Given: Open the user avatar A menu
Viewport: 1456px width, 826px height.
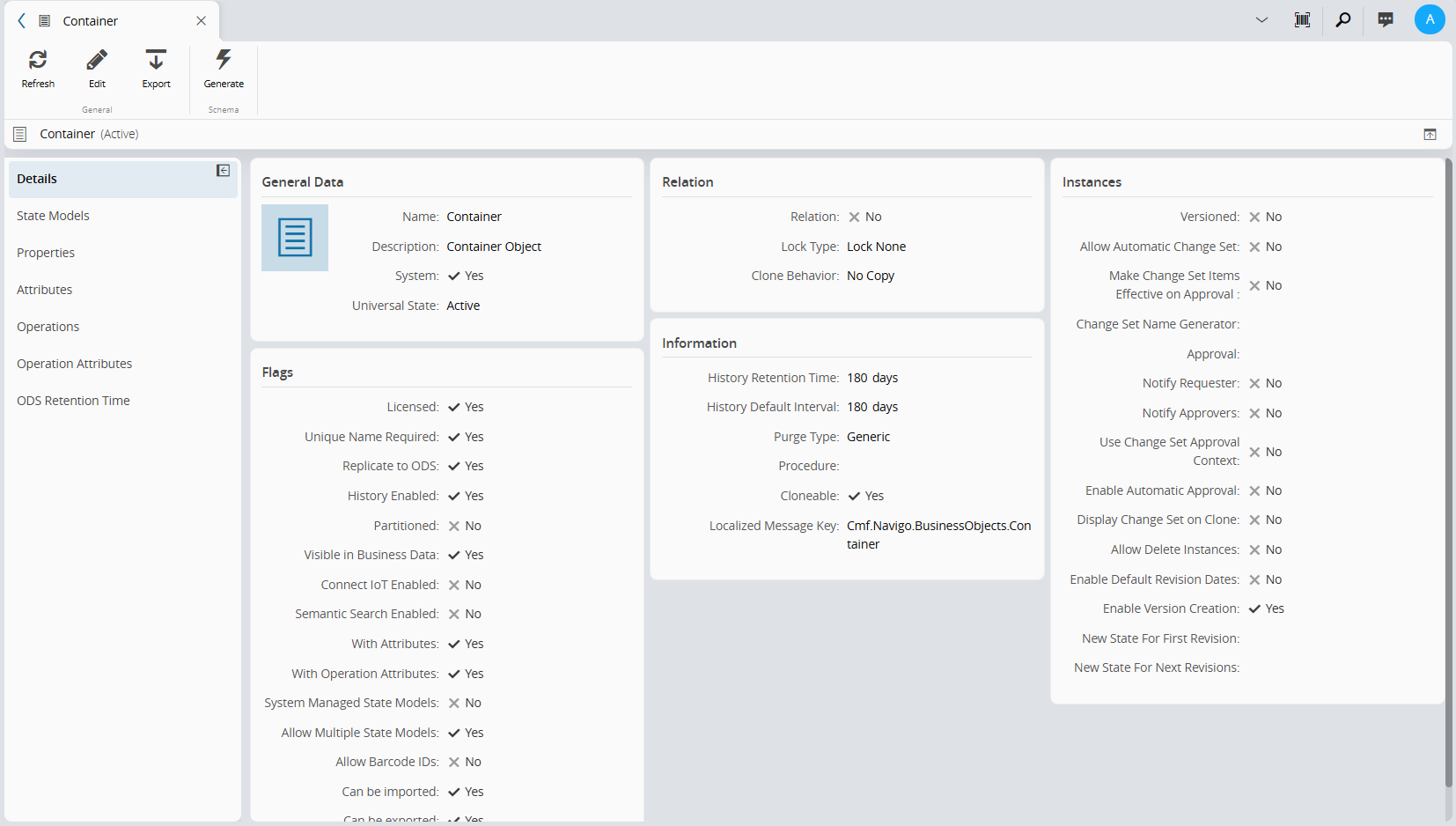Looking at the screenshot, I should pos(1430,19).
